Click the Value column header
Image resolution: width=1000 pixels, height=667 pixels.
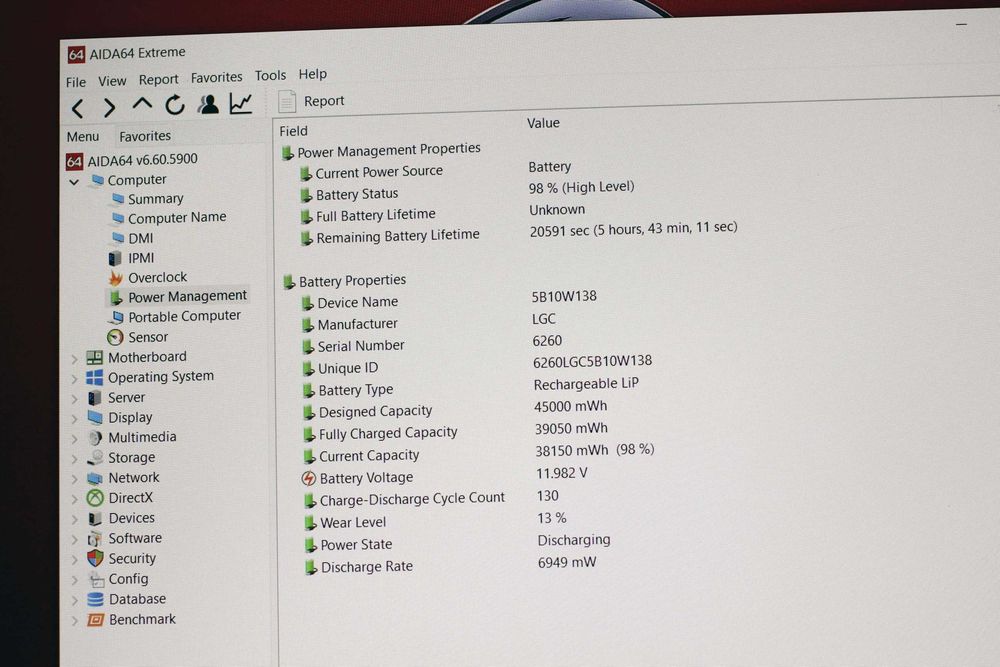click(x=543, y=123)
